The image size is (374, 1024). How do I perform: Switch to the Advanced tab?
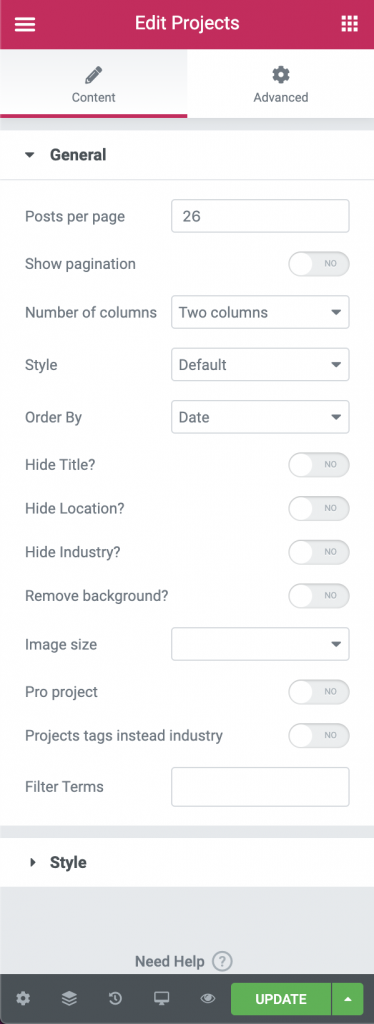281,84
